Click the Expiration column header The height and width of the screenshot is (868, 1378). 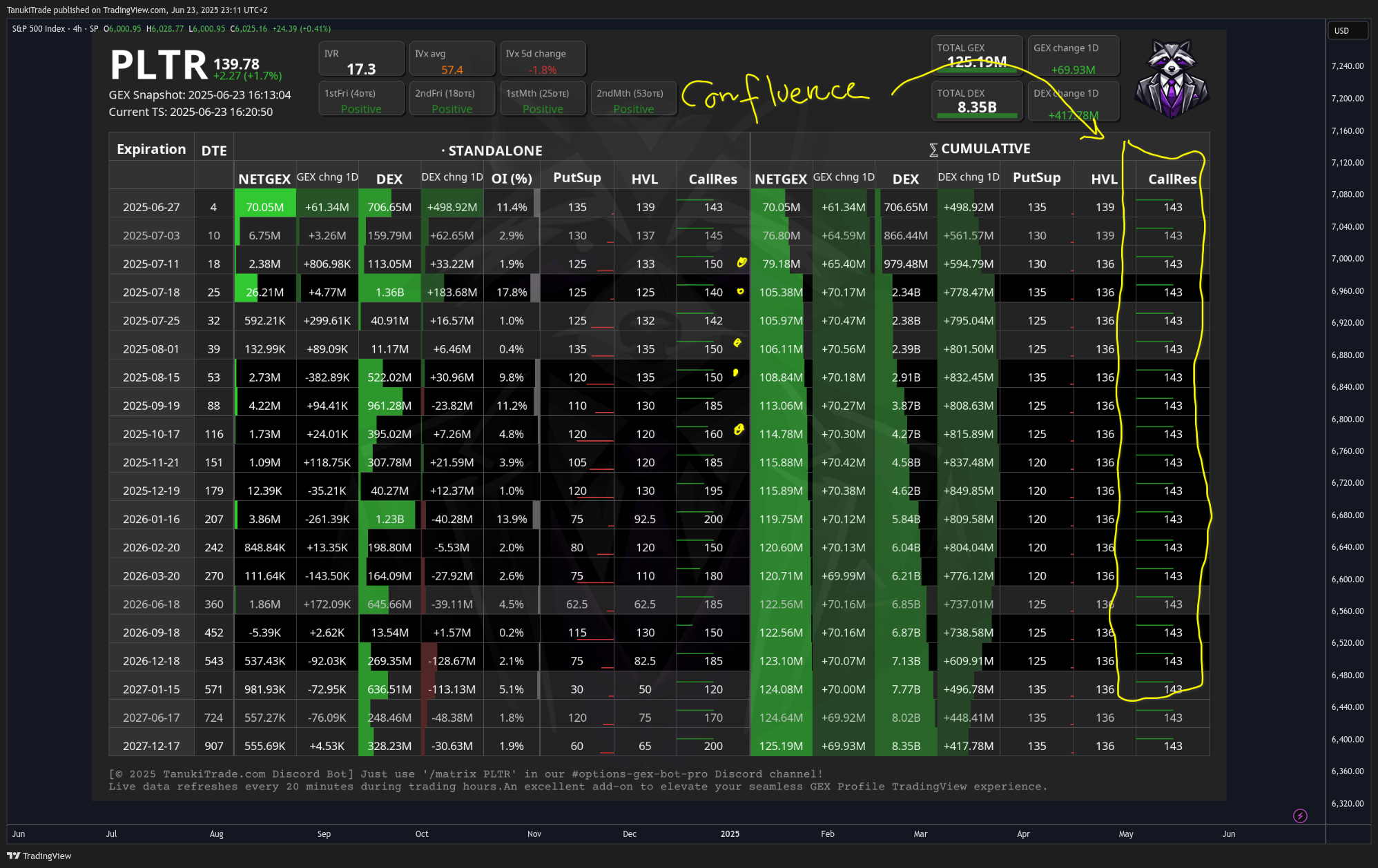151,150
